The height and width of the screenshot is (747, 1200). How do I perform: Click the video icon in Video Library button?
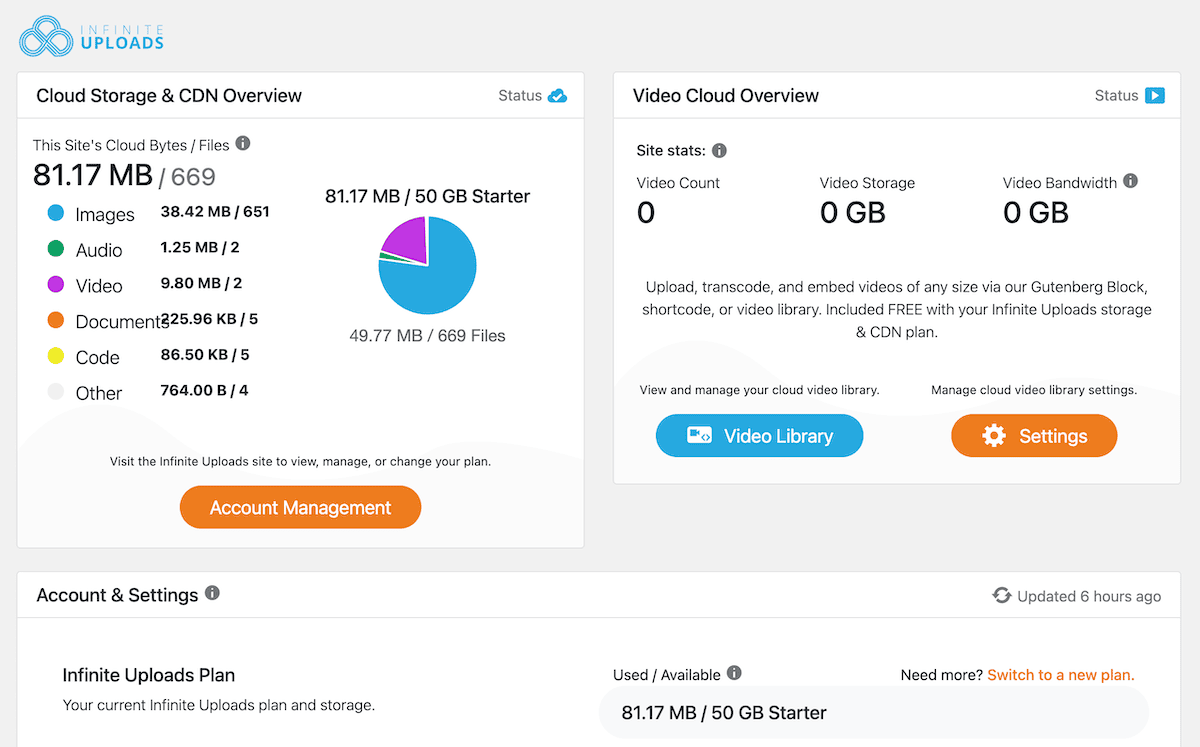[699, 436]
